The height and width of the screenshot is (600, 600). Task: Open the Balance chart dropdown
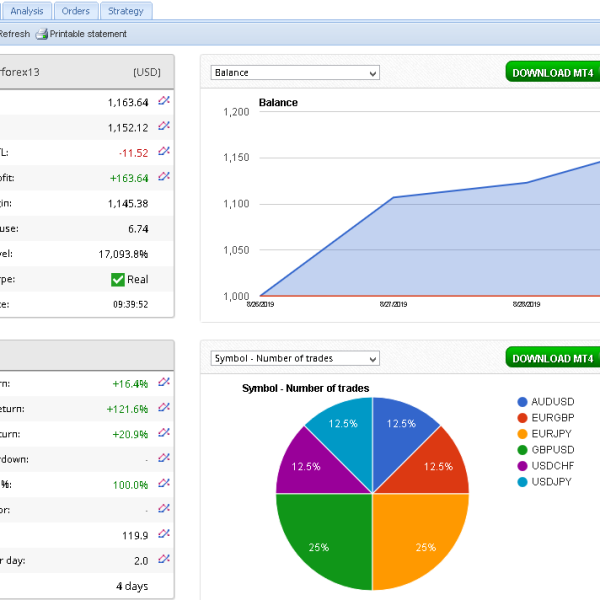(x=295, y=73)
